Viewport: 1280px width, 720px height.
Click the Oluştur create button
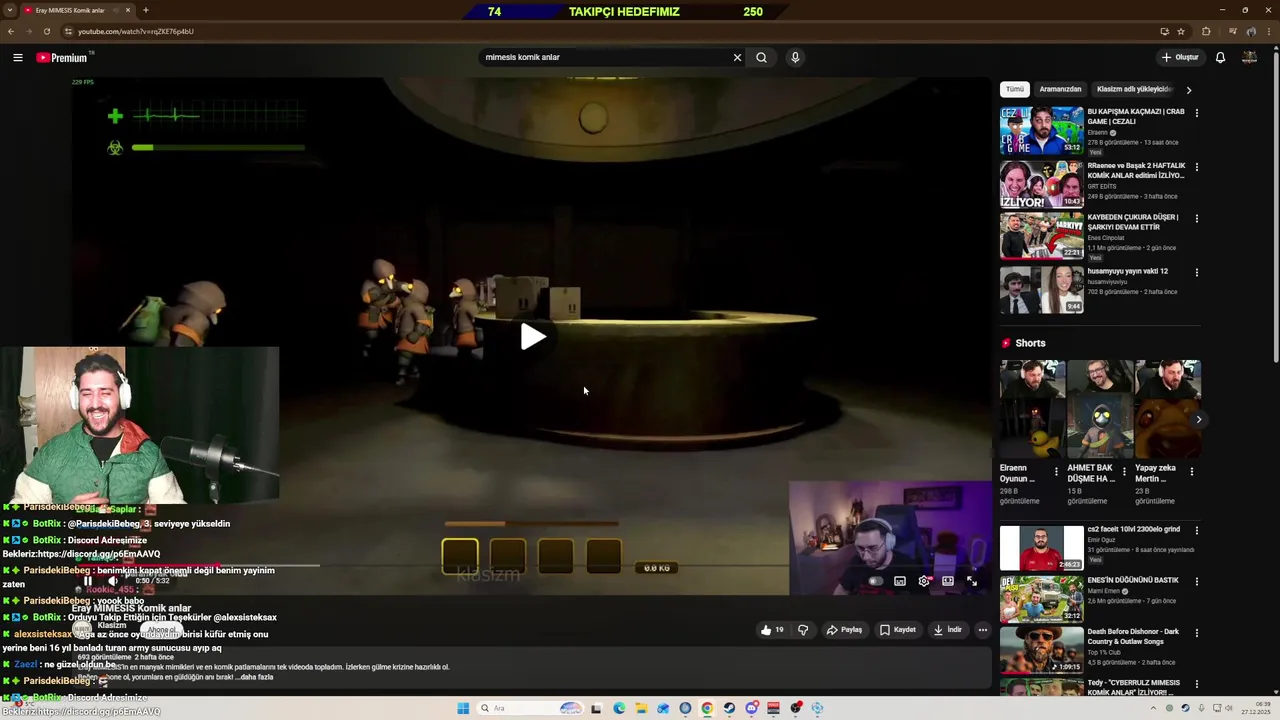pos(1180,57)
